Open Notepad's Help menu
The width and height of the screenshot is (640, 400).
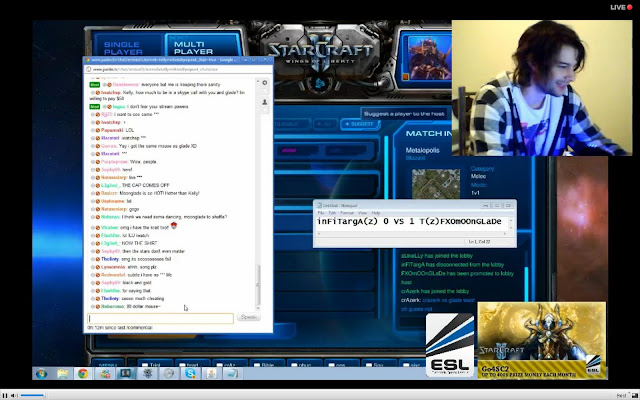pos(376,213)
